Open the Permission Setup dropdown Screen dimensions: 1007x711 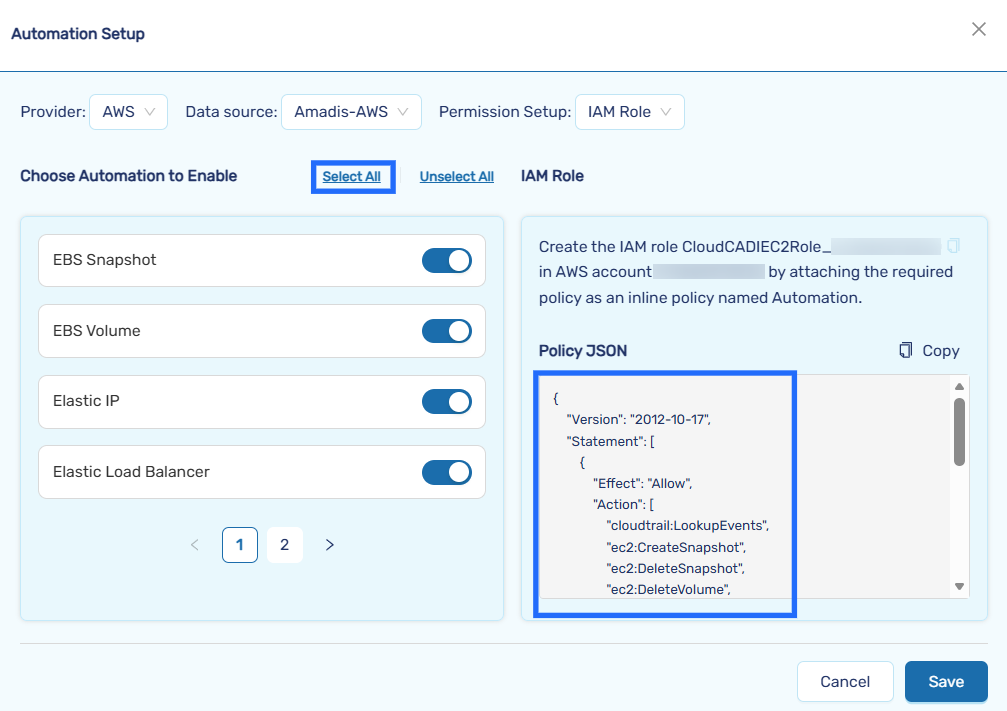pyautogui.click(x=629, y=112)
